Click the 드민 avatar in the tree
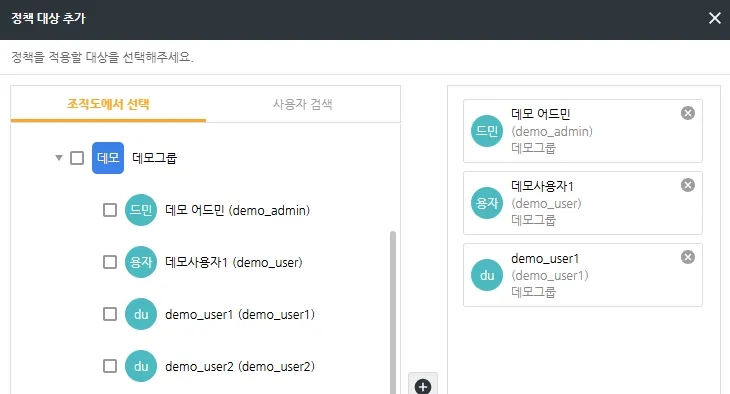The width and height of the screenshot is (730, 394). tap(141, 210)
